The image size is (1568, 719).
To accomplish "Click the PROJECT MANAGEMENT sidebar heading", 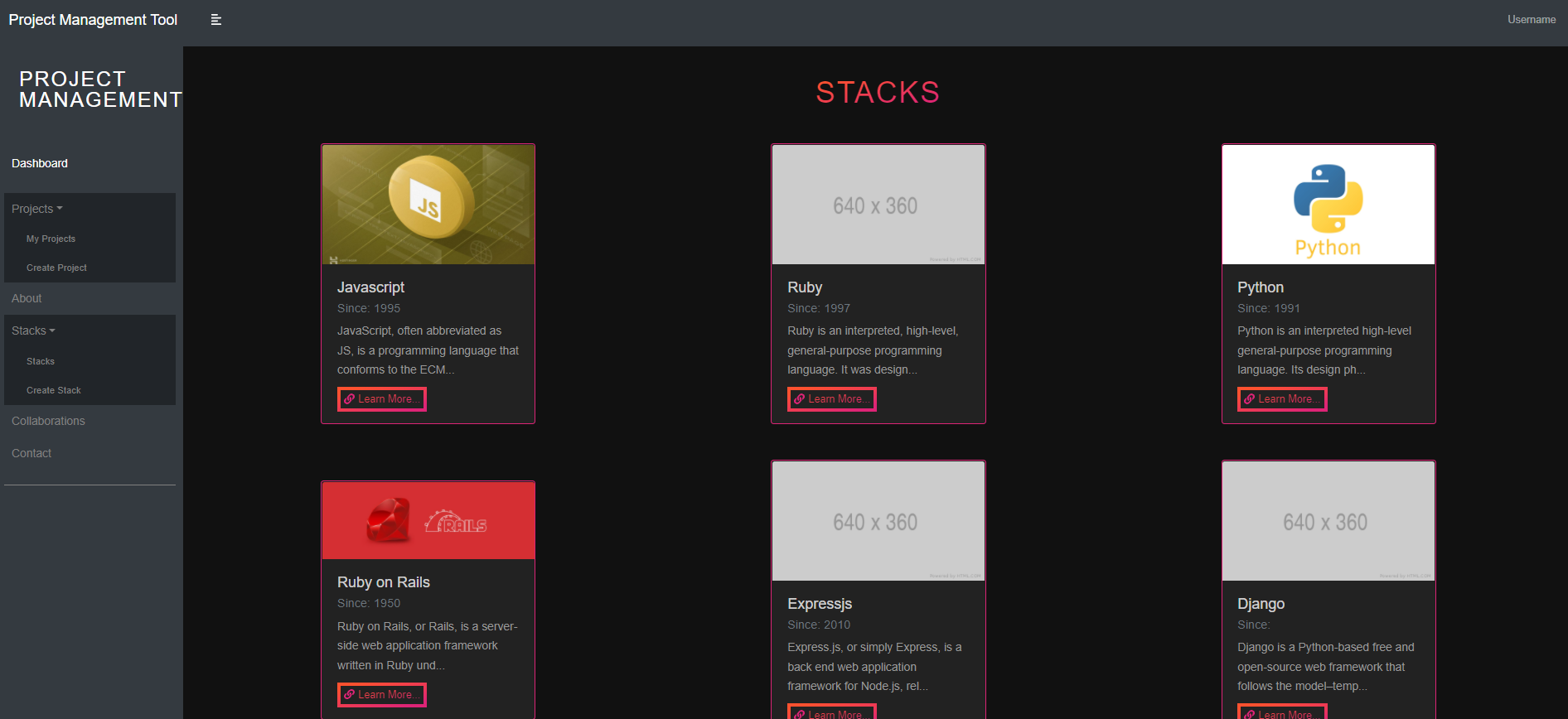I will [x=100, y=89].
